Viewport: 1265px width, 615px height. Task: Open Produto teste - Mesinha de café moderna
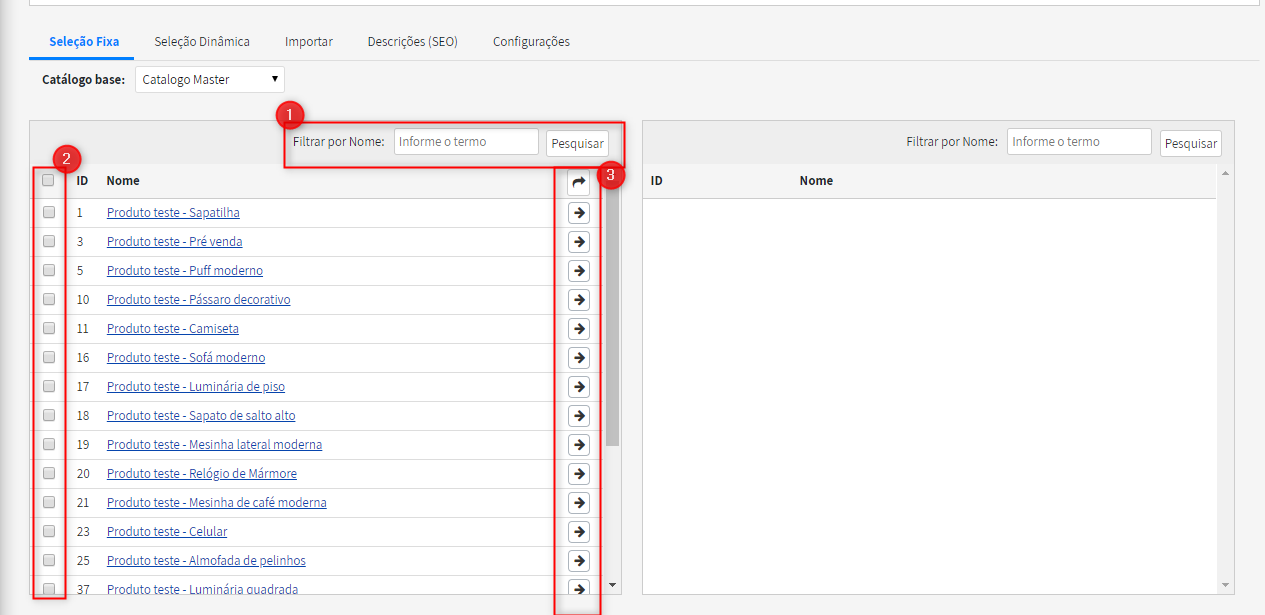click(217, 503)
